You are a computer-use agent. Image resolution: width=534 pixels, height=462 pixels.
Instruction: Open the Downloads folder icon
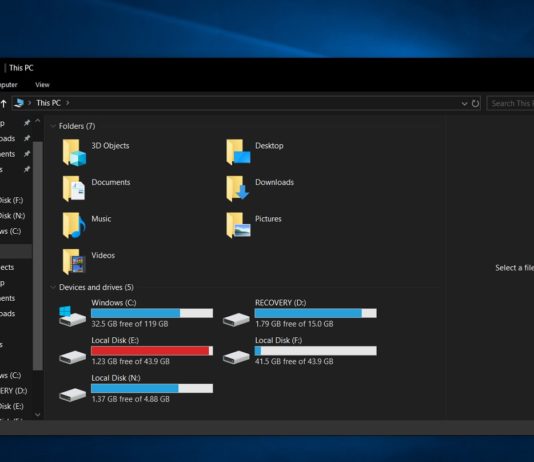point(238,189)
